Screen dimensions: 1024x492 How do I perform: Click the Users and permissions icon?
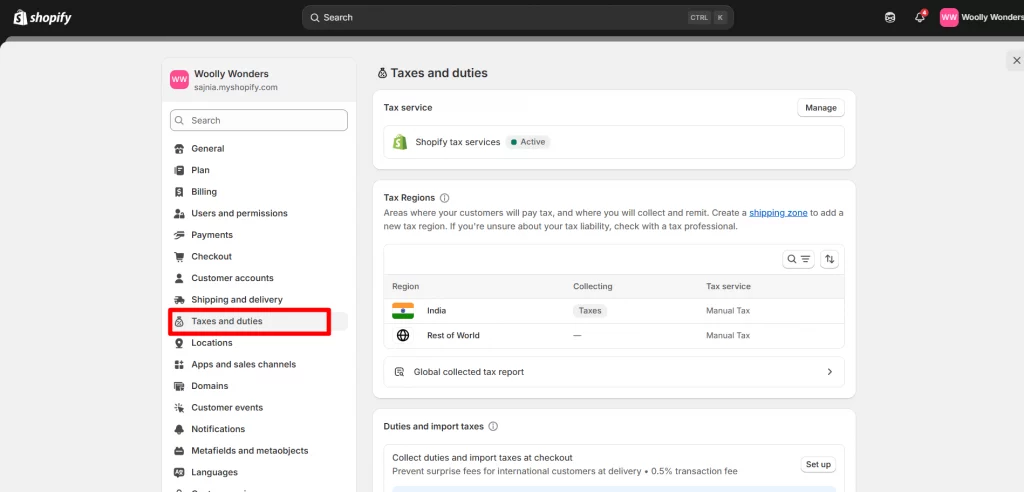point(179,214)
